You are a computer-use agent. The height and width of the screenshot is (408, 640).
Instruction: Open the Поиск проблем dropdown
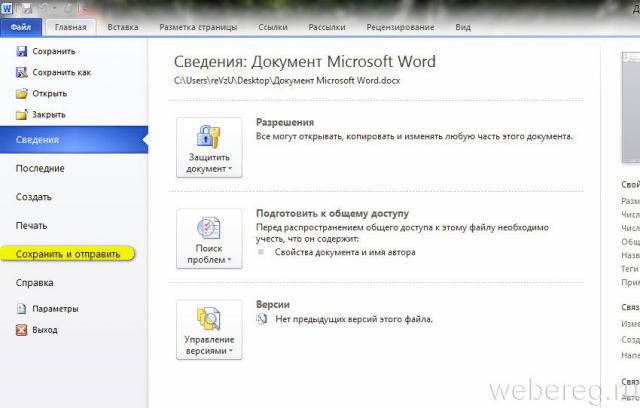pos(209,239)
